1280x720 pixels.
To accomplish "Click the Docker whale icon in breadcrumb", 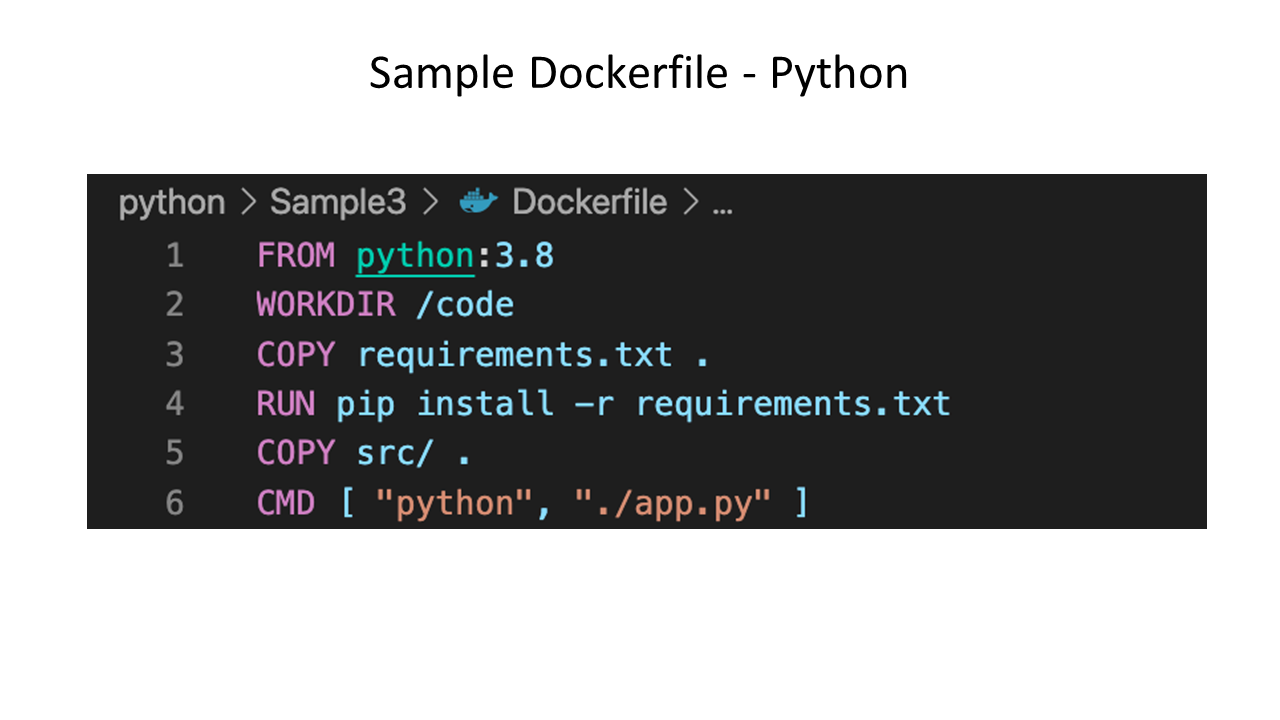I will click(478, 202).
